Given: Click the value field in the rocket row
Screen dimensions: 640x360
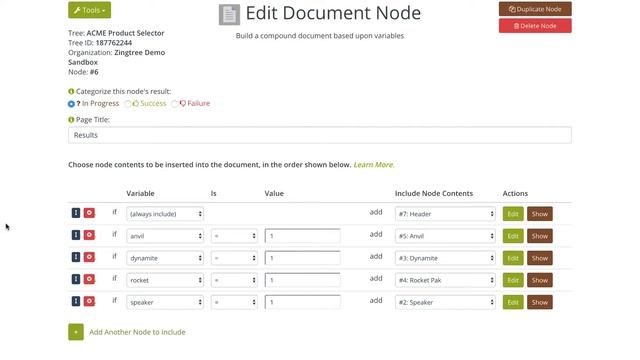Looking at the screenshot, I should (302, 280).
